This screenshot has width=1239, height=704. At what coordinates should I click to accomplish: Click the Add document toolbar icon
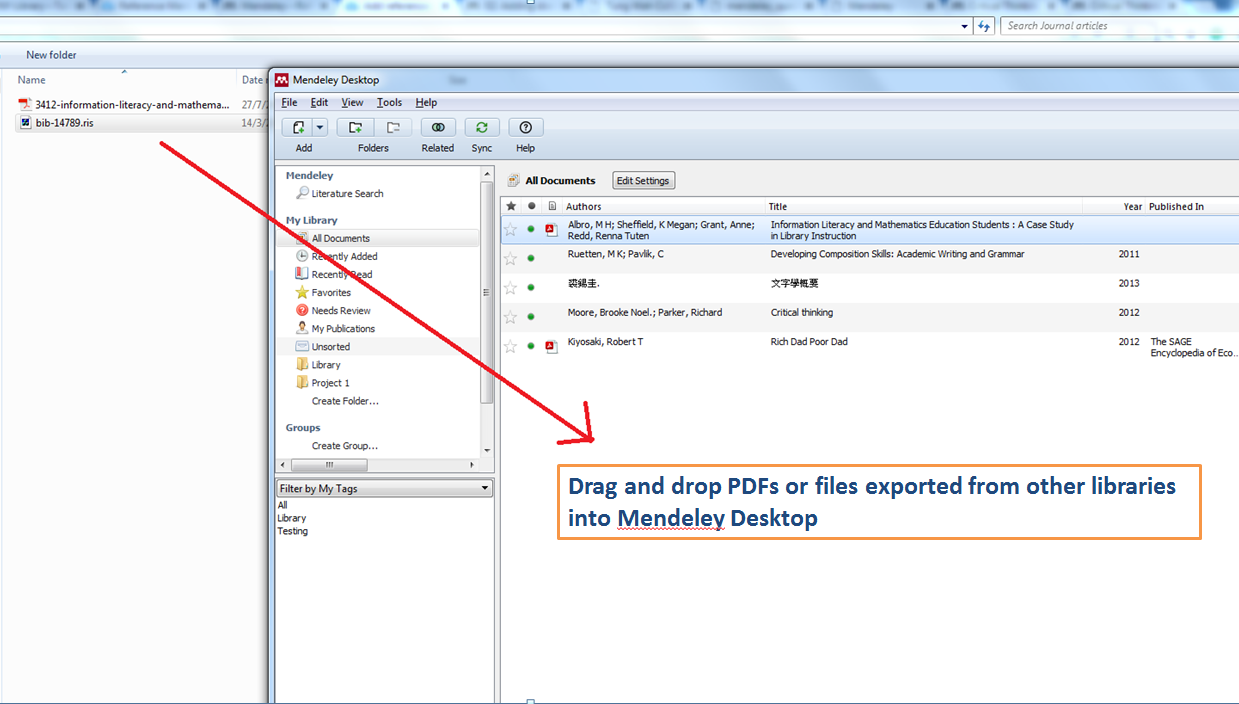click(x=297, y=127)
